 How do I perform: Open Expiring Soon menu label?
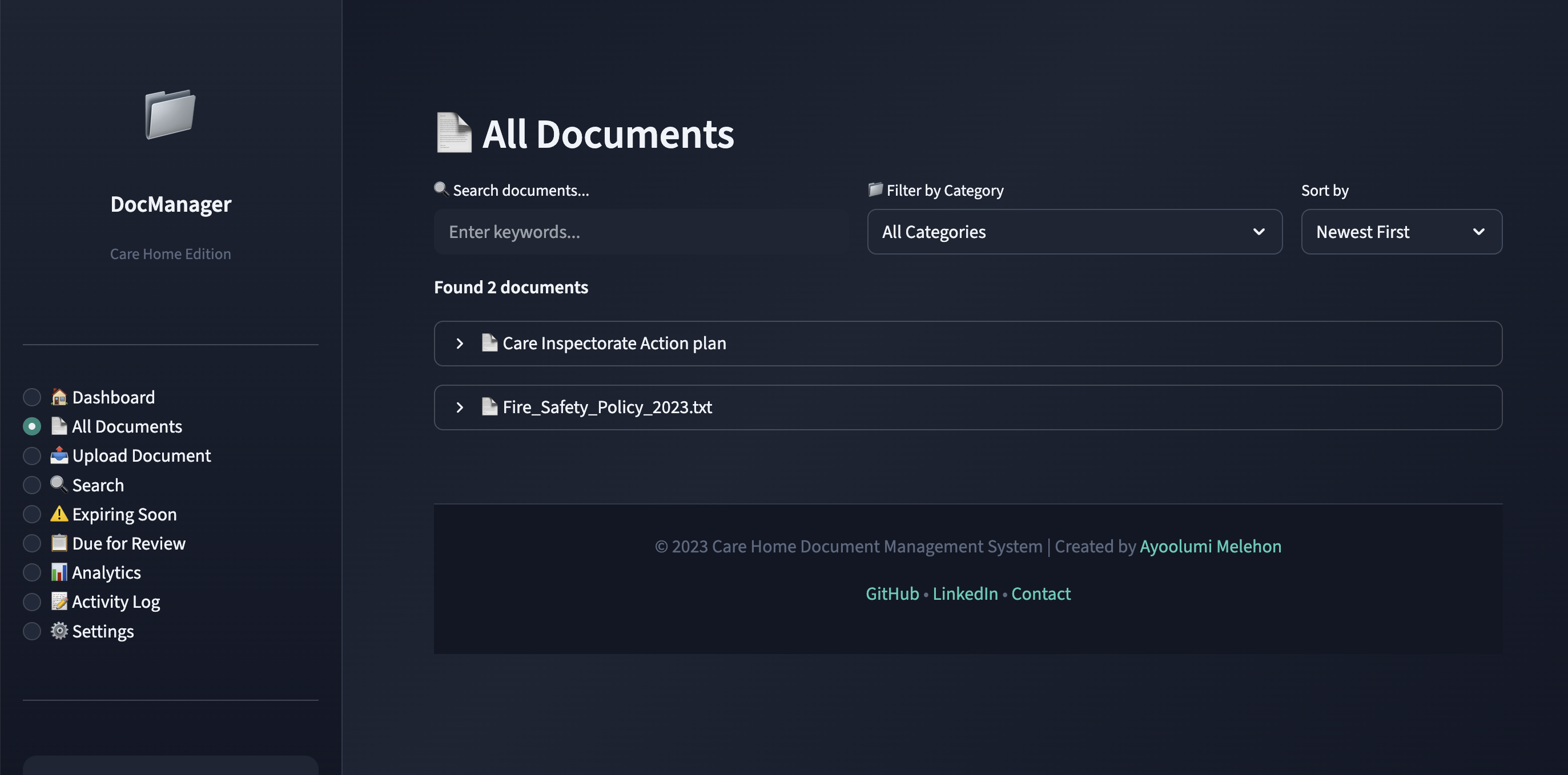125,514
